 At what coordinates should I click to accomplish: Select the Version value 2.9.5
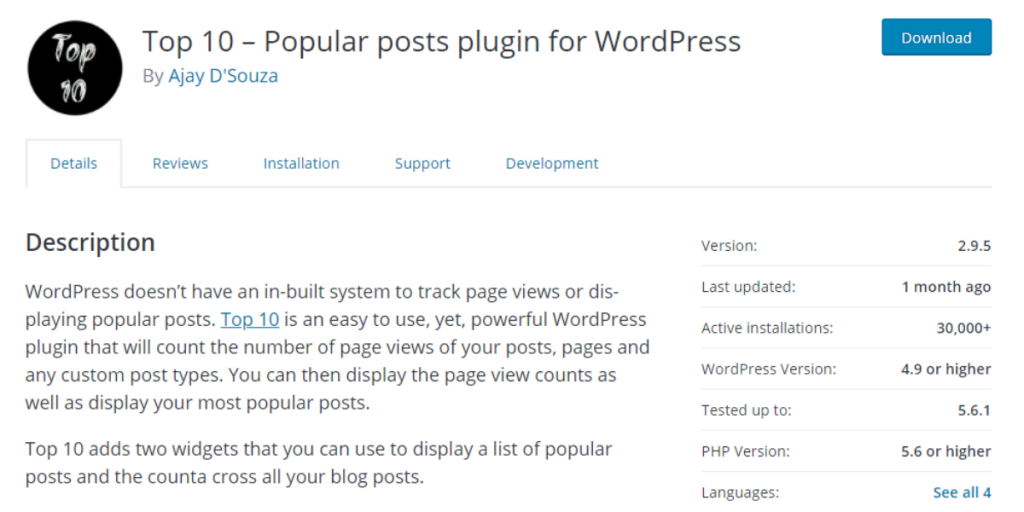pos(974,246)
